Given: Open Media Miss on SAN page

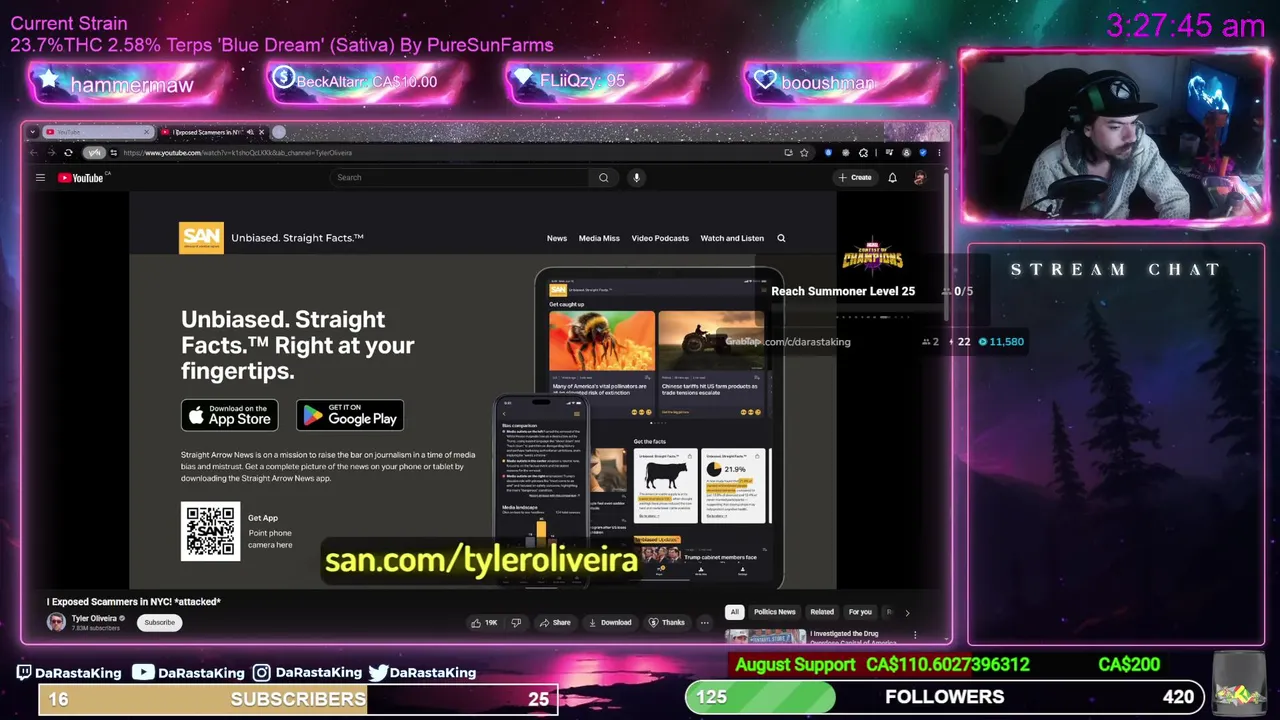Looking at the screenshot, I should pyautogui.click(x=599, y=238).
